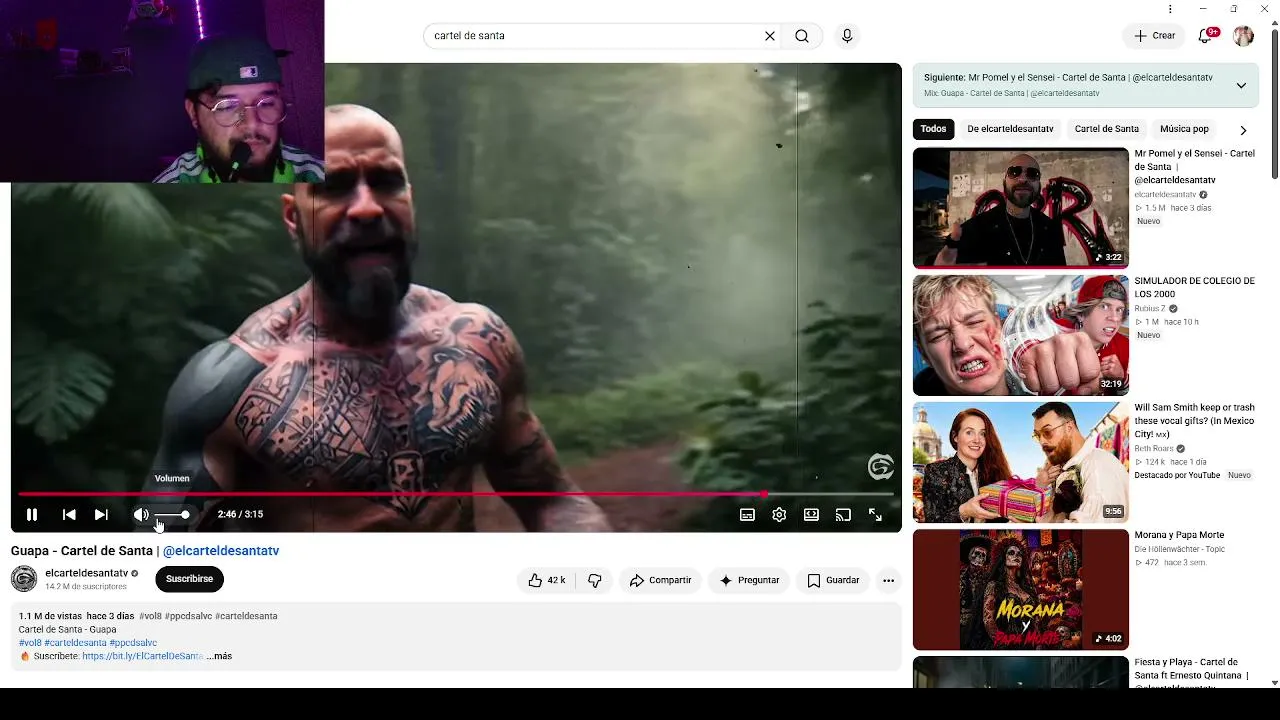This screenshot has height=720, width=1280.
Task: Open the Crear menu
Action: [1154, 36]
